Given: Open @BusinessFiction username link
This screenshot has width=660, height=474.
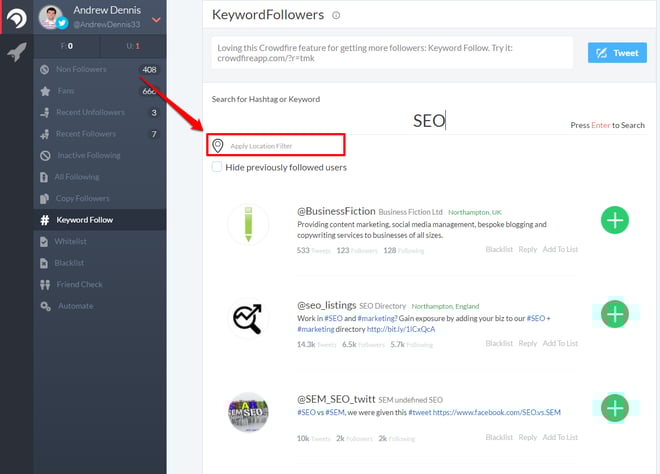Looking at the screenshot, I should (x=336, y=211).
